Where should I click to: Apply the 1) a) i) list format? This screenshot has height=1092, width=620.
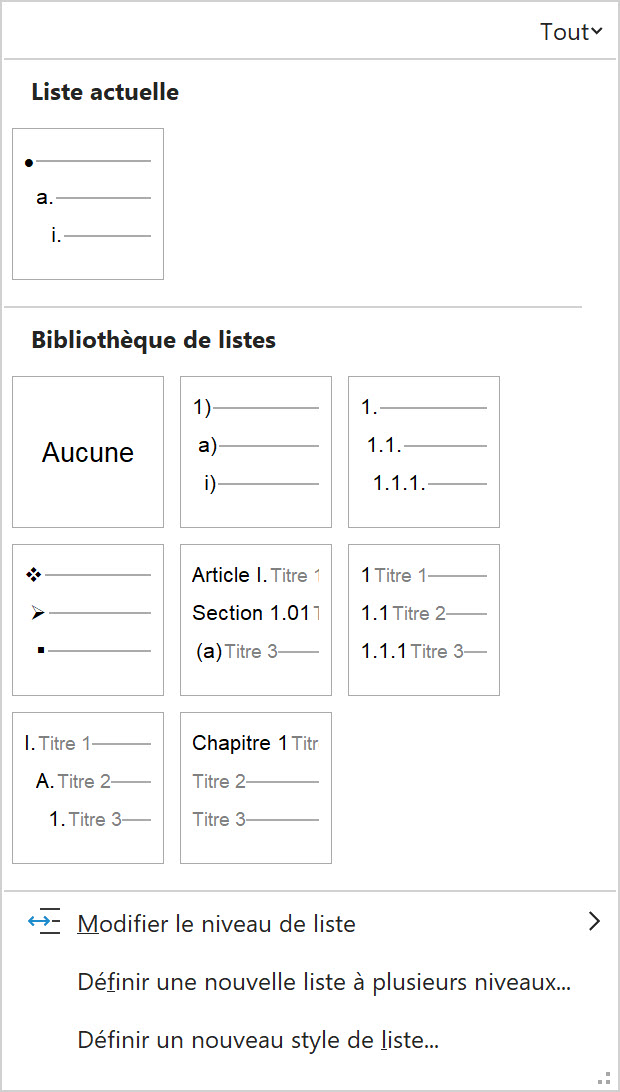pyautogui.click(x=256, y=452)
